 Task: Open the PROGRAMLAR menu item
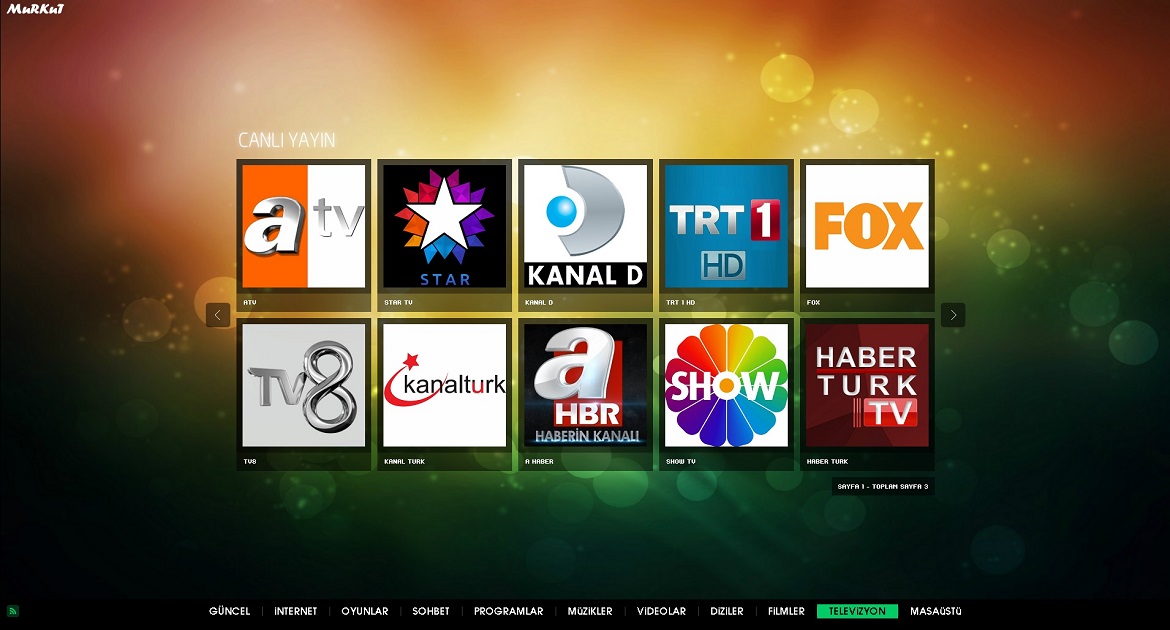click(509, 611)
